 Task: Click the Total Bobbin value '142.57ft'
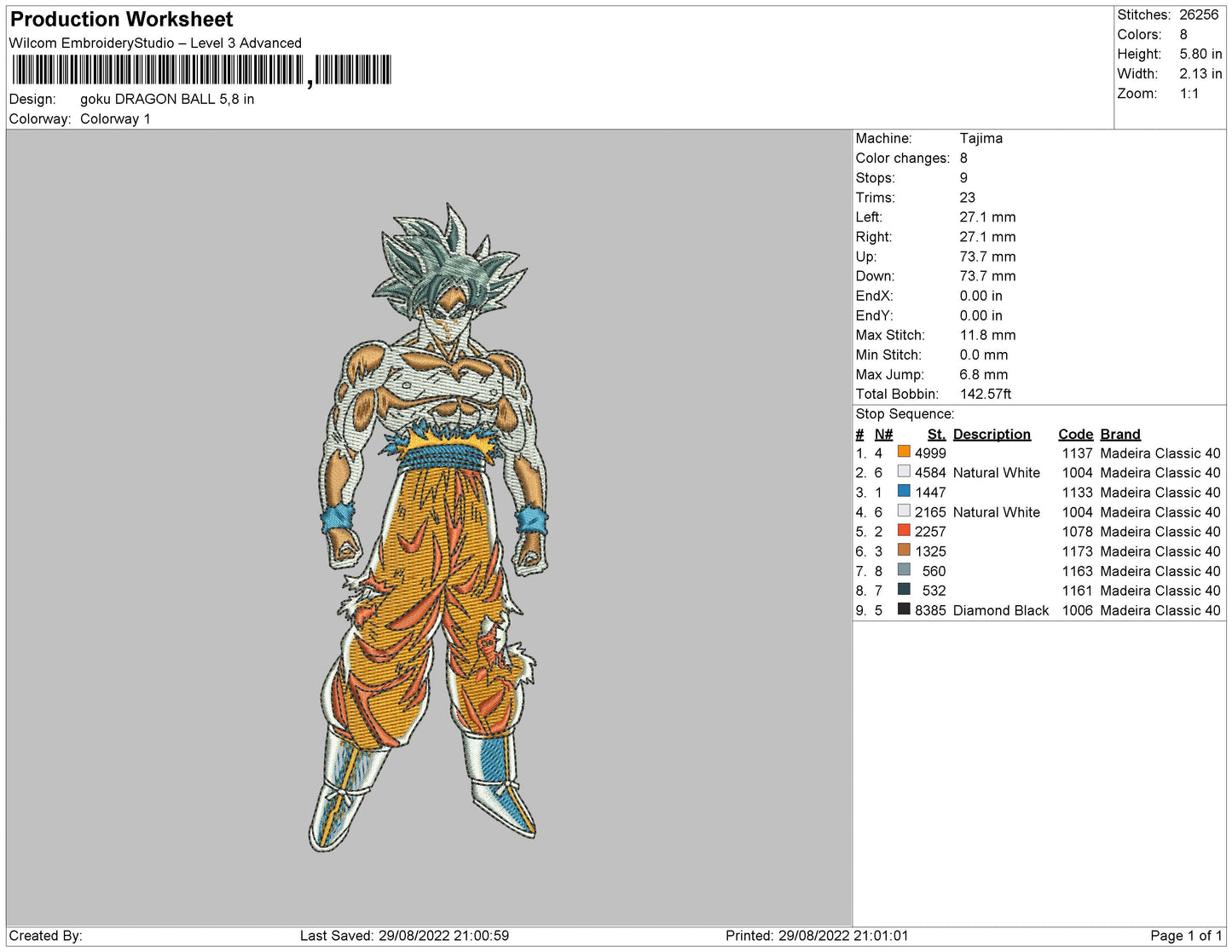986,394
